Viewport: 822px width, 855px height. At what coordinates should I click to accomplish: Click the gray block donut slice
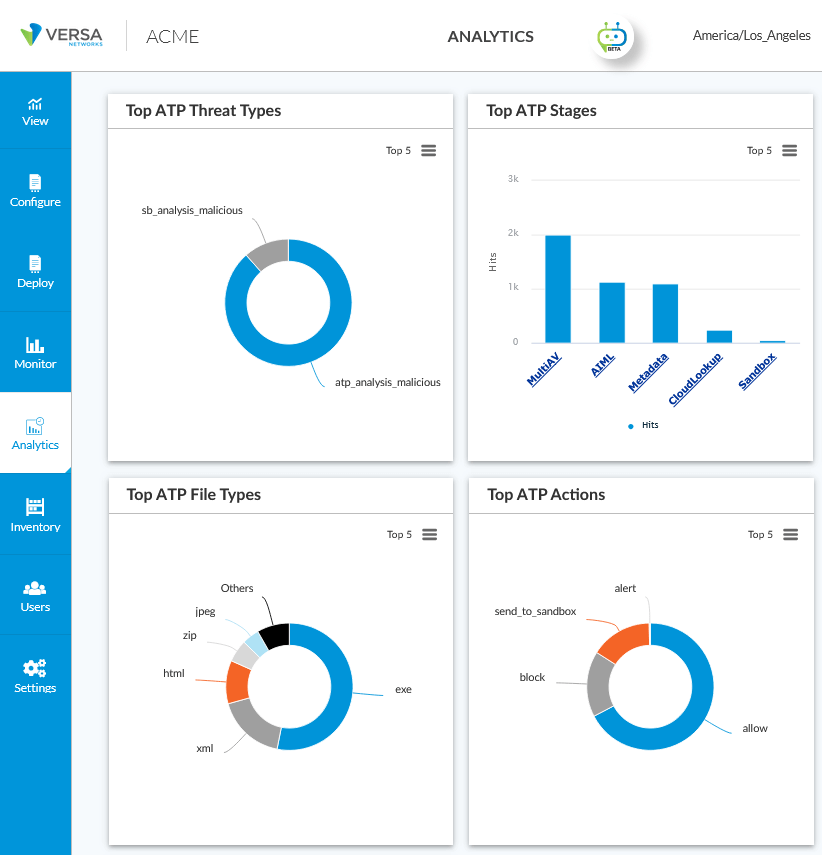click(599, 684)
